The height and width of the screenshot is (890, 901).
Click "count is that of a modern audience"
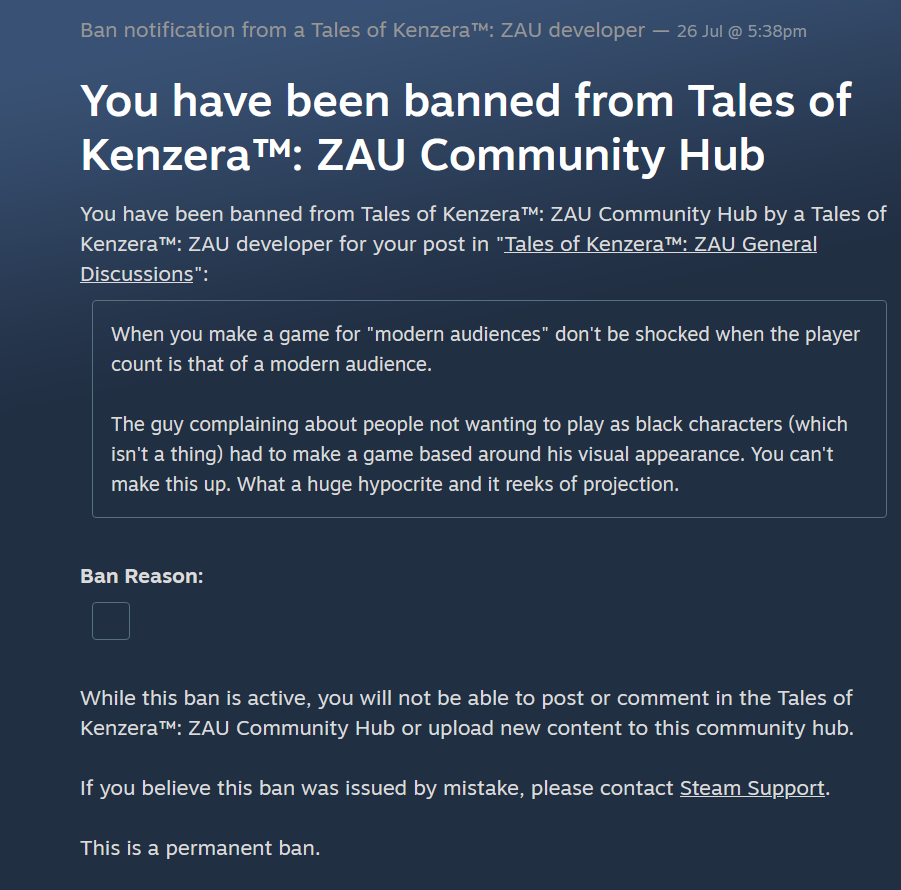coord(271,364)
